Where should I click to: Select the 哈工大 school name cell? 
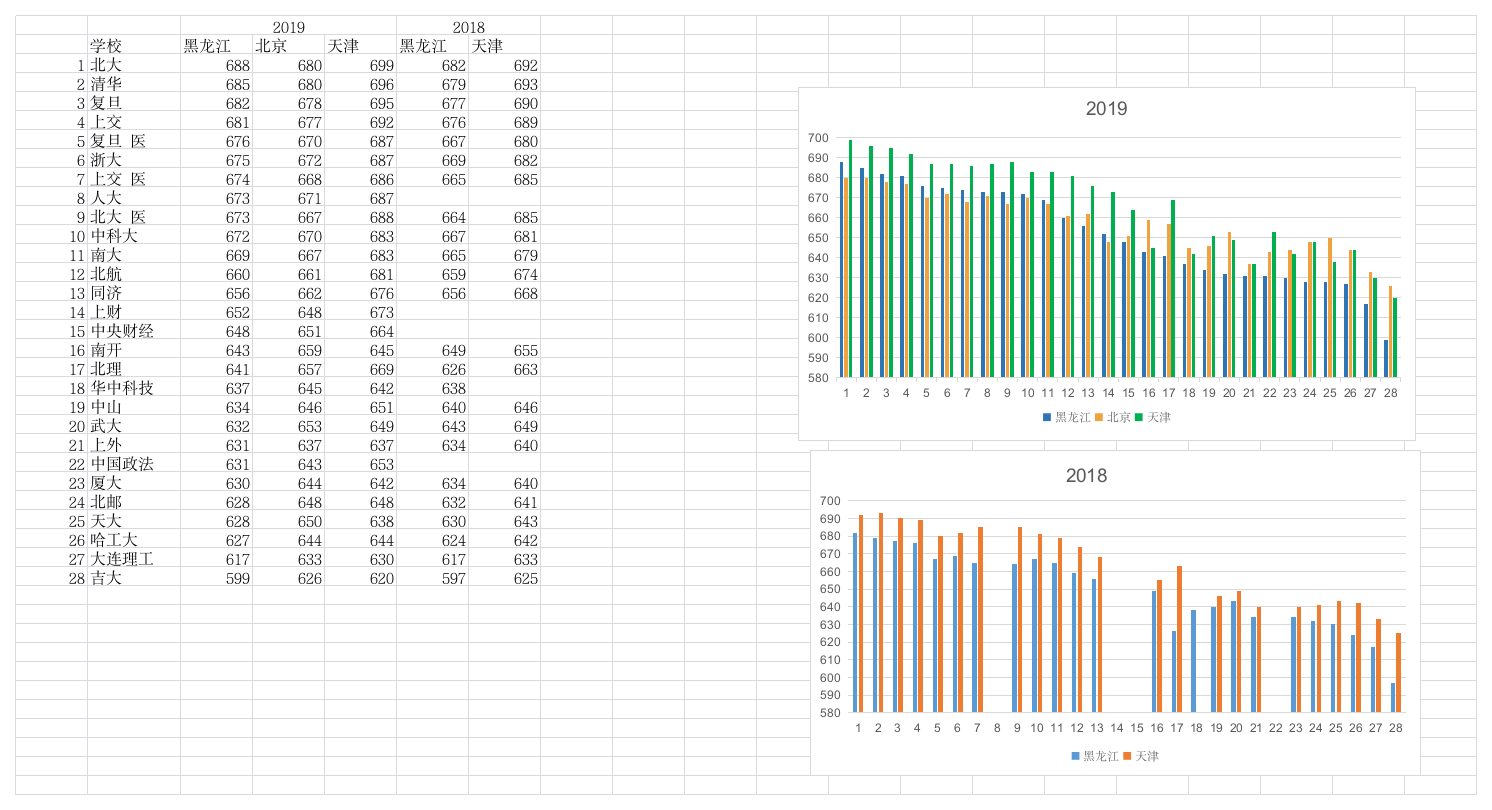point(134,540)
